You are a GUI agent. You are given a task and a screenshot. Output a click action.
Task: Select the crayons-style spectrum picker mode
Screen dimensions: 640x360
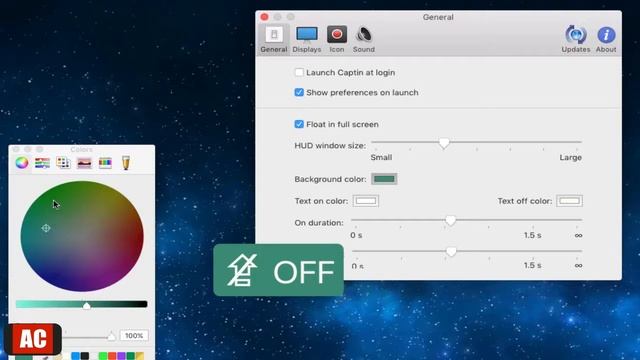(105, 163)
